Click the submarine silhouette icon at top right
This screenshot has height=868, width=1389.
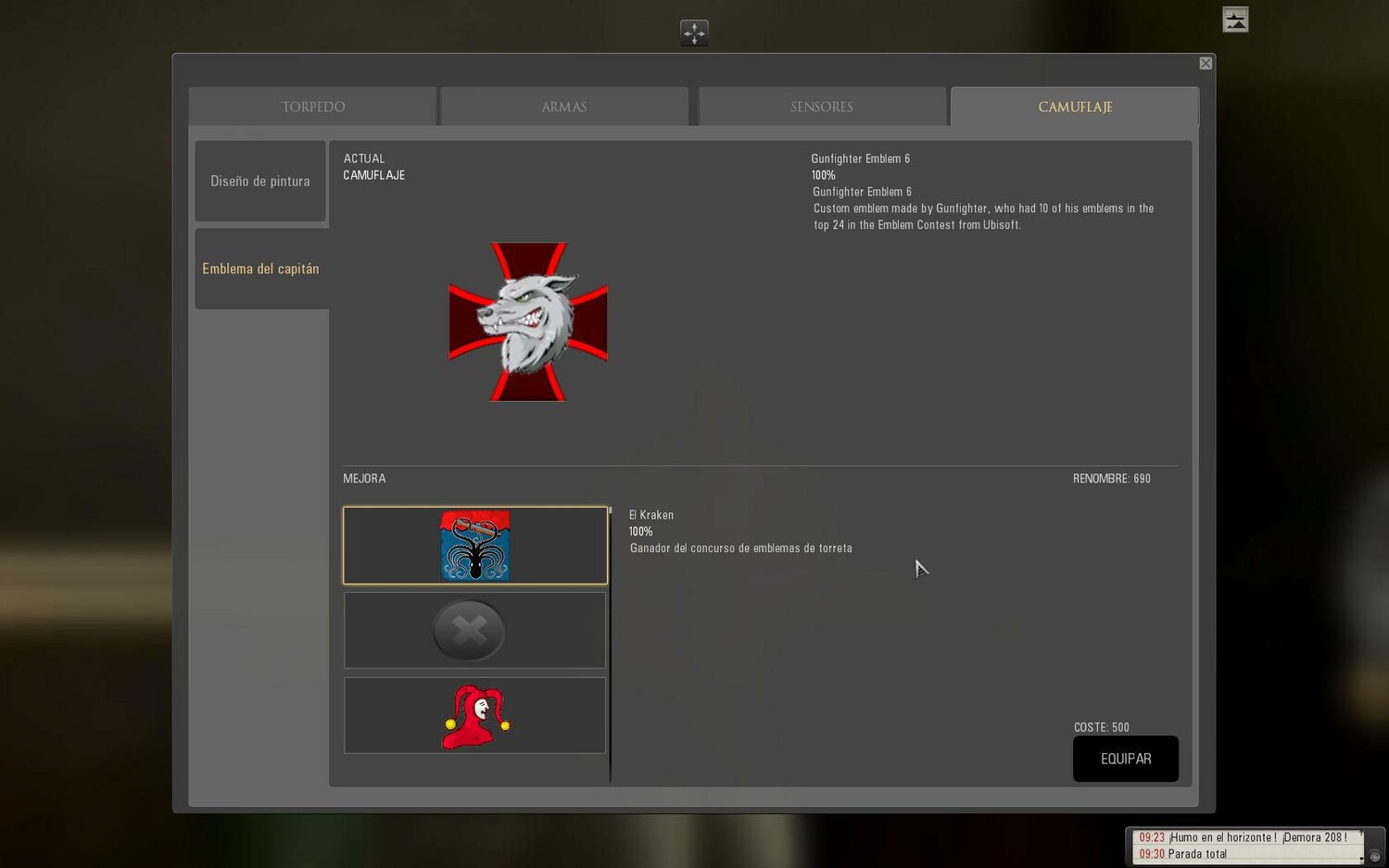[1235, 19]
